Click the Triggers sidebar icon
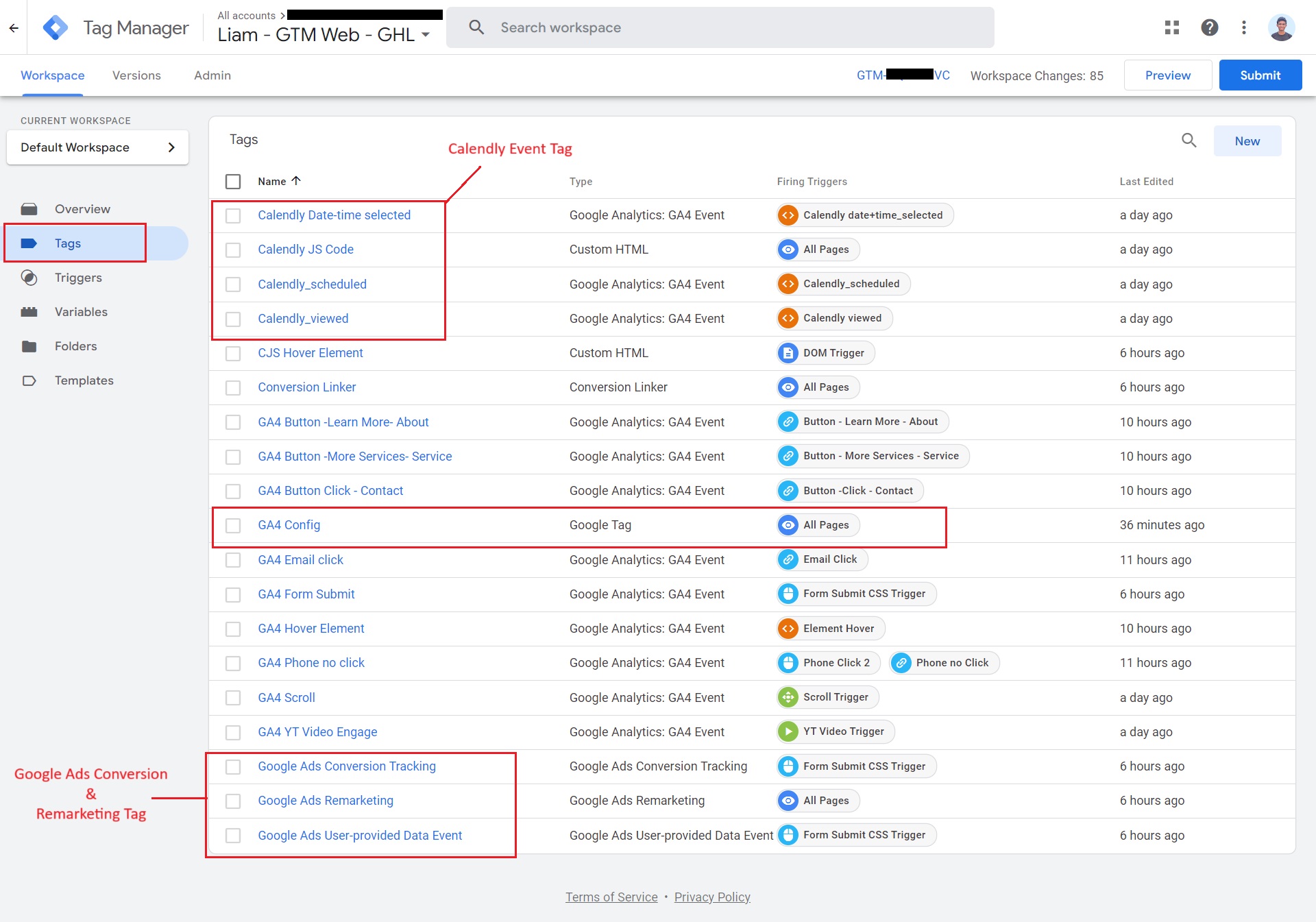Image resolution: width=1316 pixels, height=922 pixels. coord(29,278)
